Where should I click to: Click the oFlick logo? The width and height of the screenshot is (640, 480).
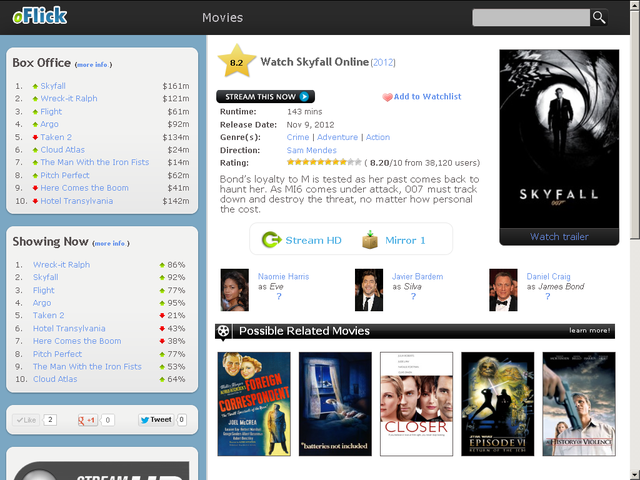40,16
